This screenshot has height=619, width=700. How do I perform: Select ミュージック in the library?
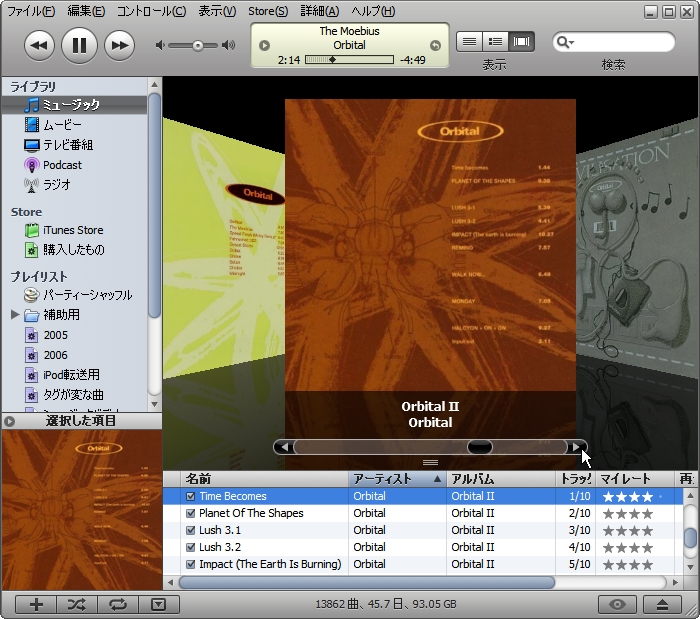coord(74,105)
